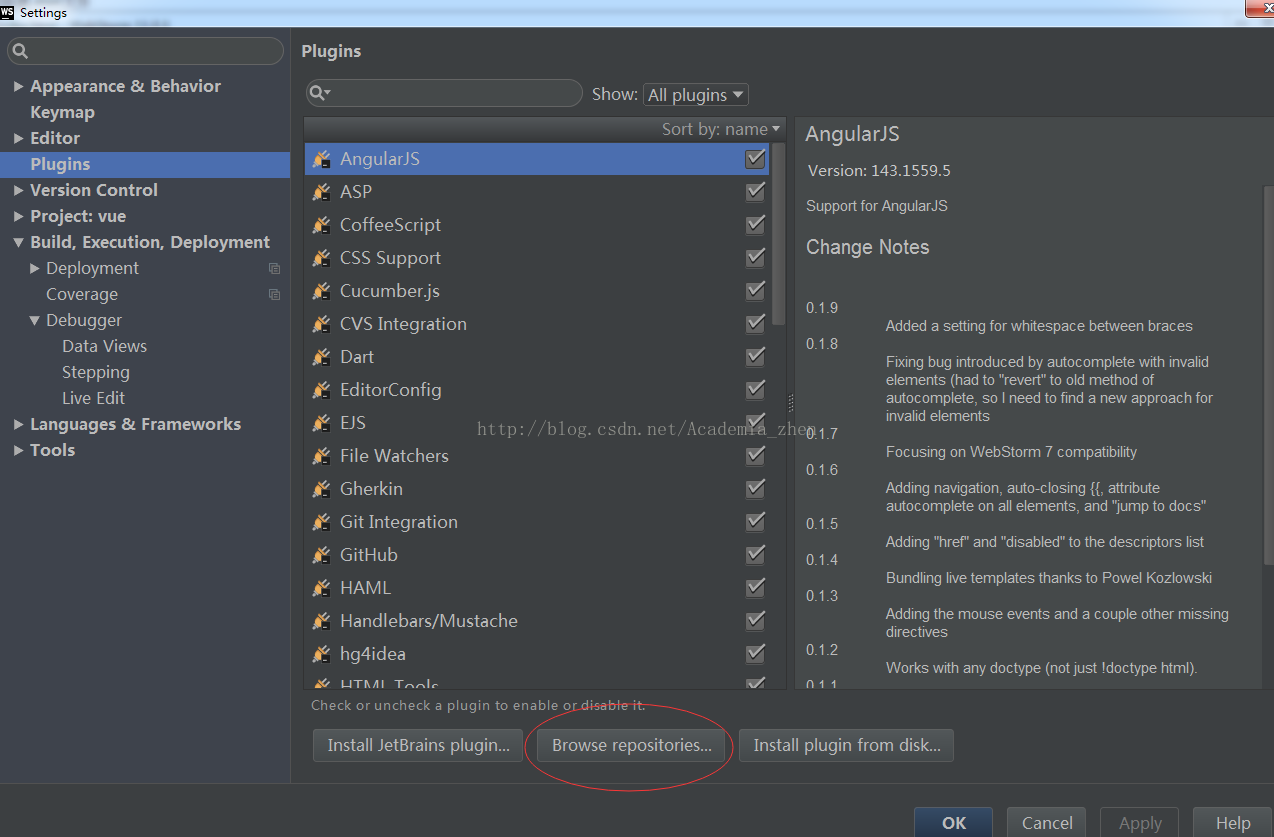
Task: Click the Git Integration plugin icon
Action: click(x=321, y=522)
